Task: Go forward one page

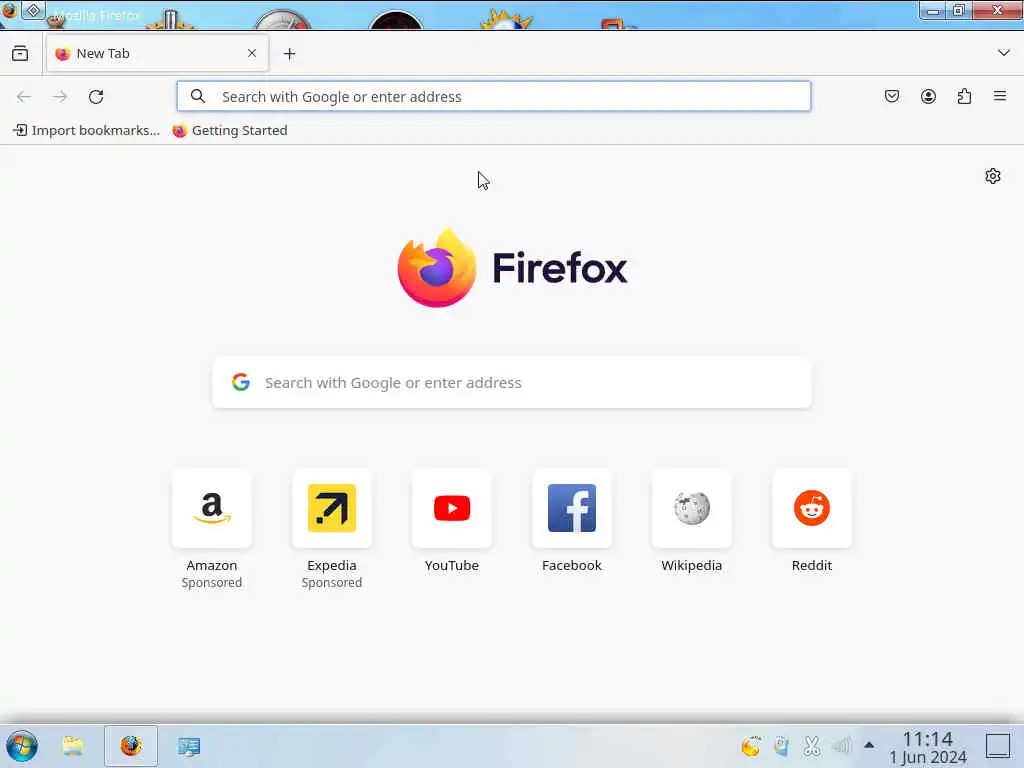Action: tap(60, 97)
